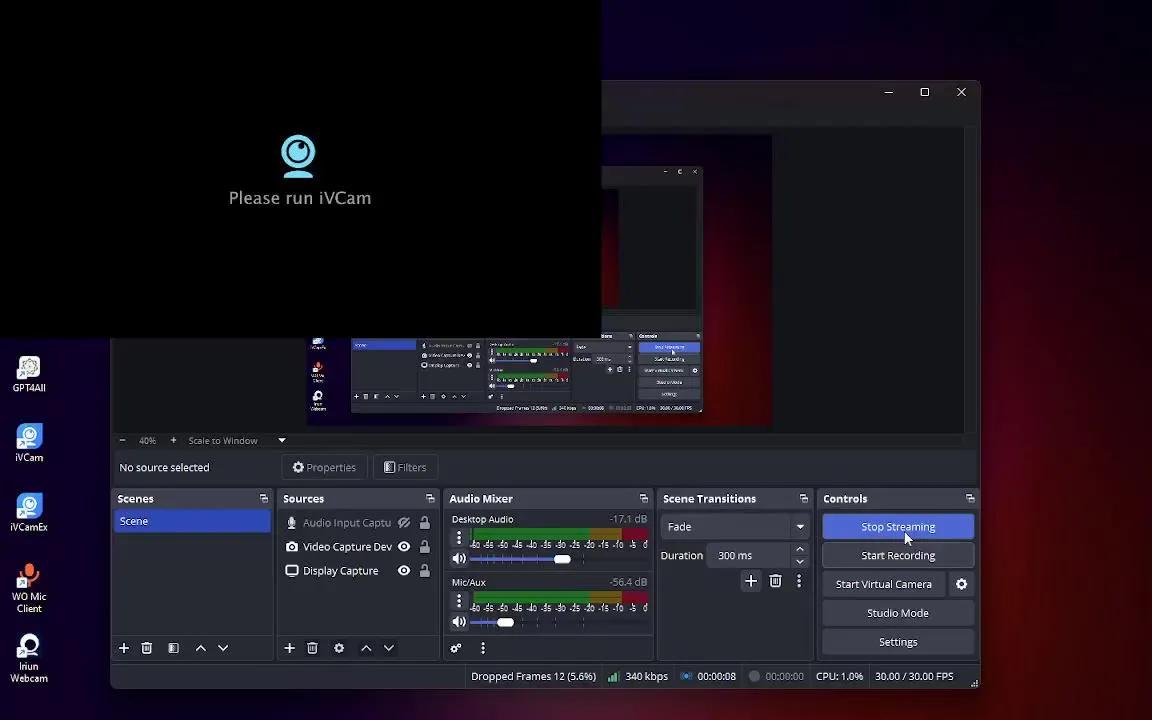The image size is (1152, 720).
Task: Delete selected source with trash icon
Action: (x=312, y=648)
